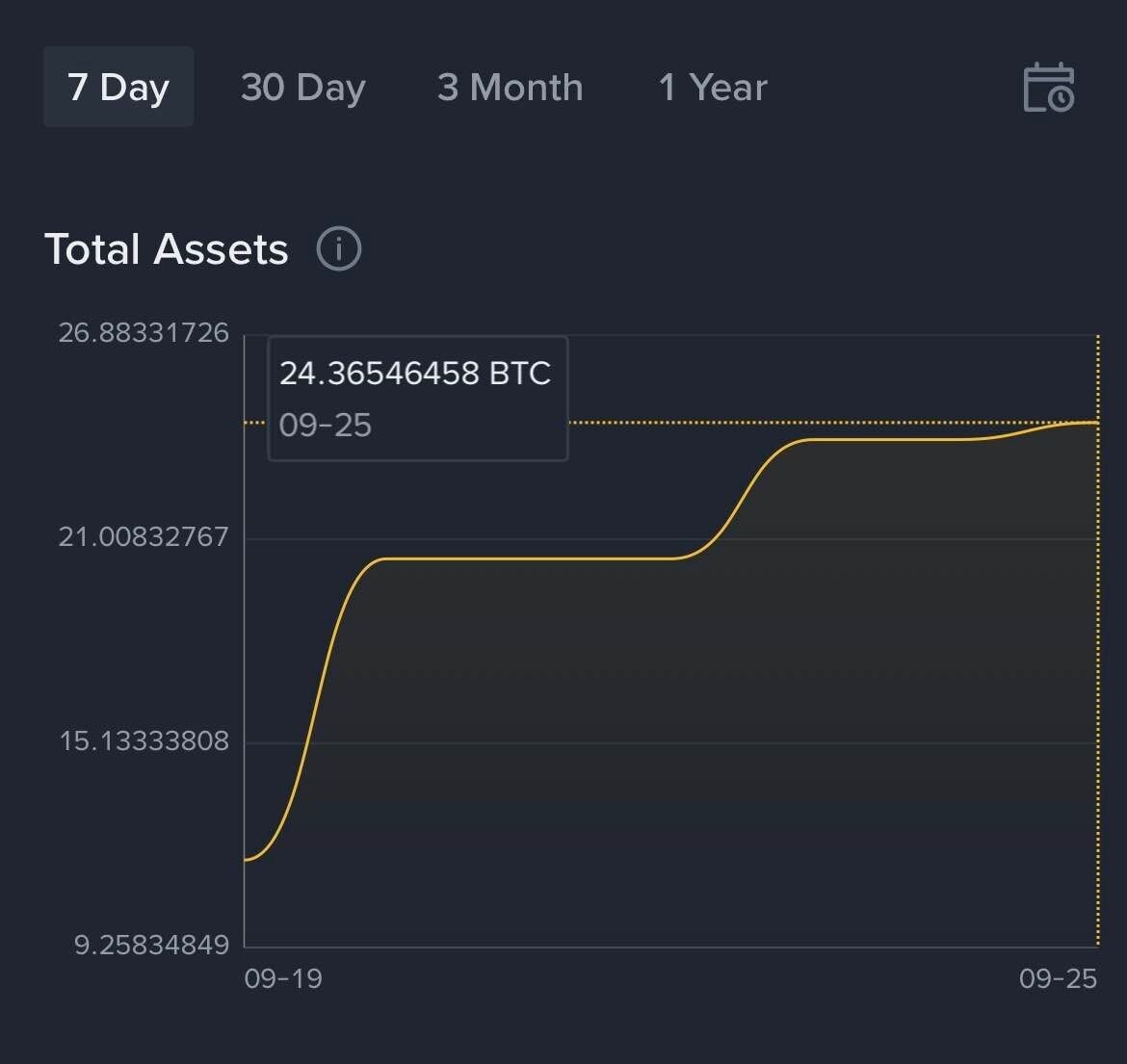Click the vertical dotted crosshair line
Viewport: 1127px width, 1064px height.
click(1098, 674)
